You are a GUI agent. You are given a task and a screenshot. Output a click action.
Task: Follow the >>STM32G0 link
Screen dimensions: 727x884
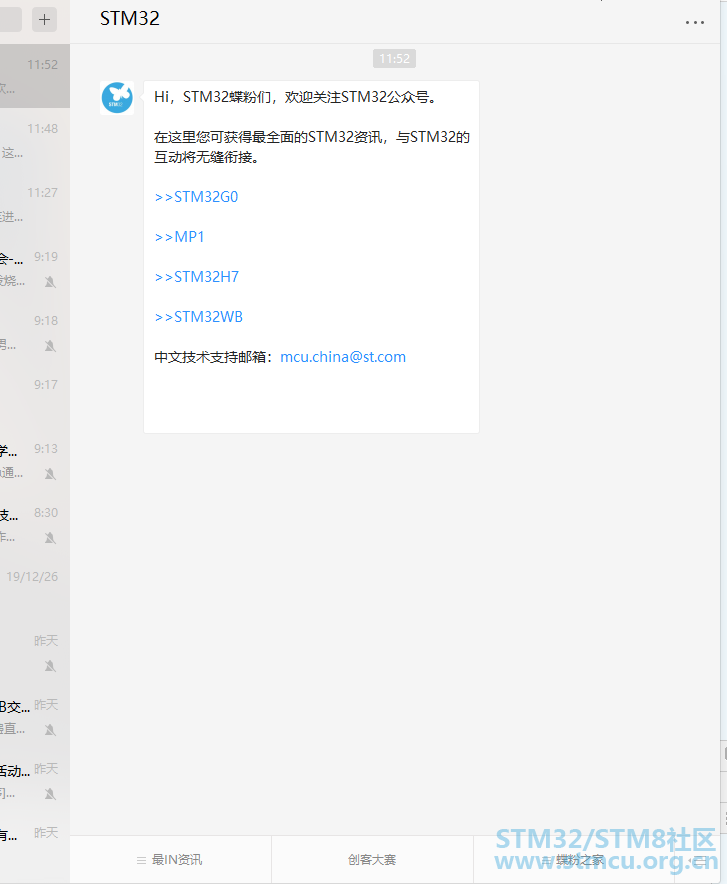pyautogui.click(x=196, y=197)
